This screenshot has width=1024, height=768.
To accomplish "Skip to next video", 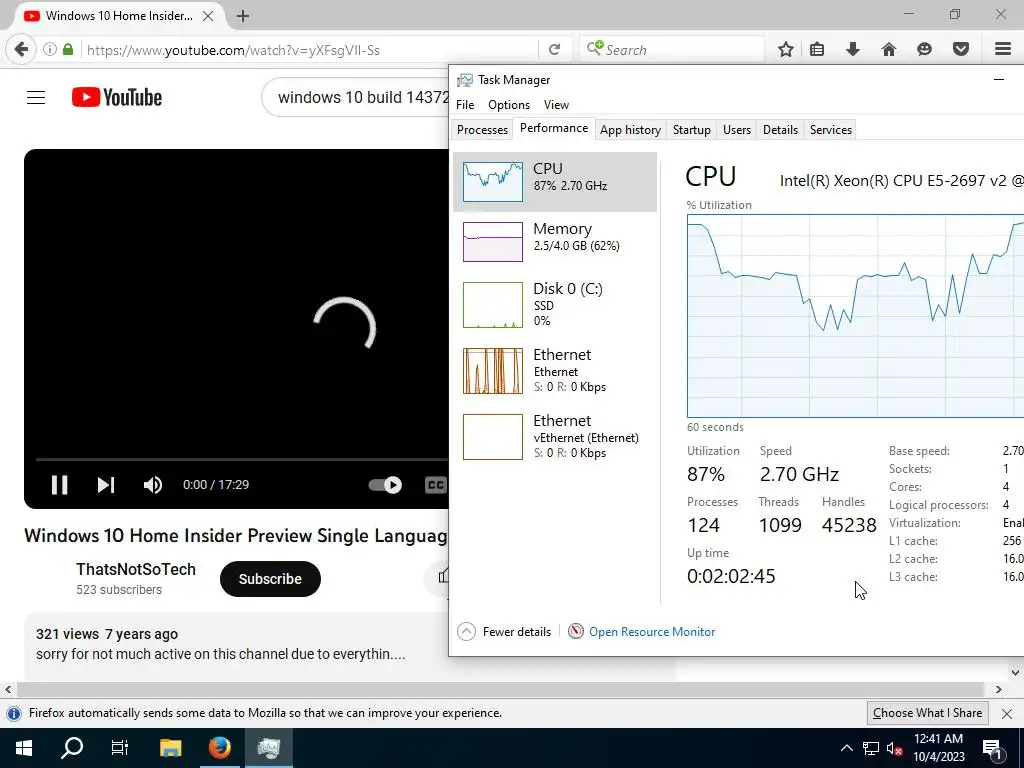I will click(x=106, y=485).
